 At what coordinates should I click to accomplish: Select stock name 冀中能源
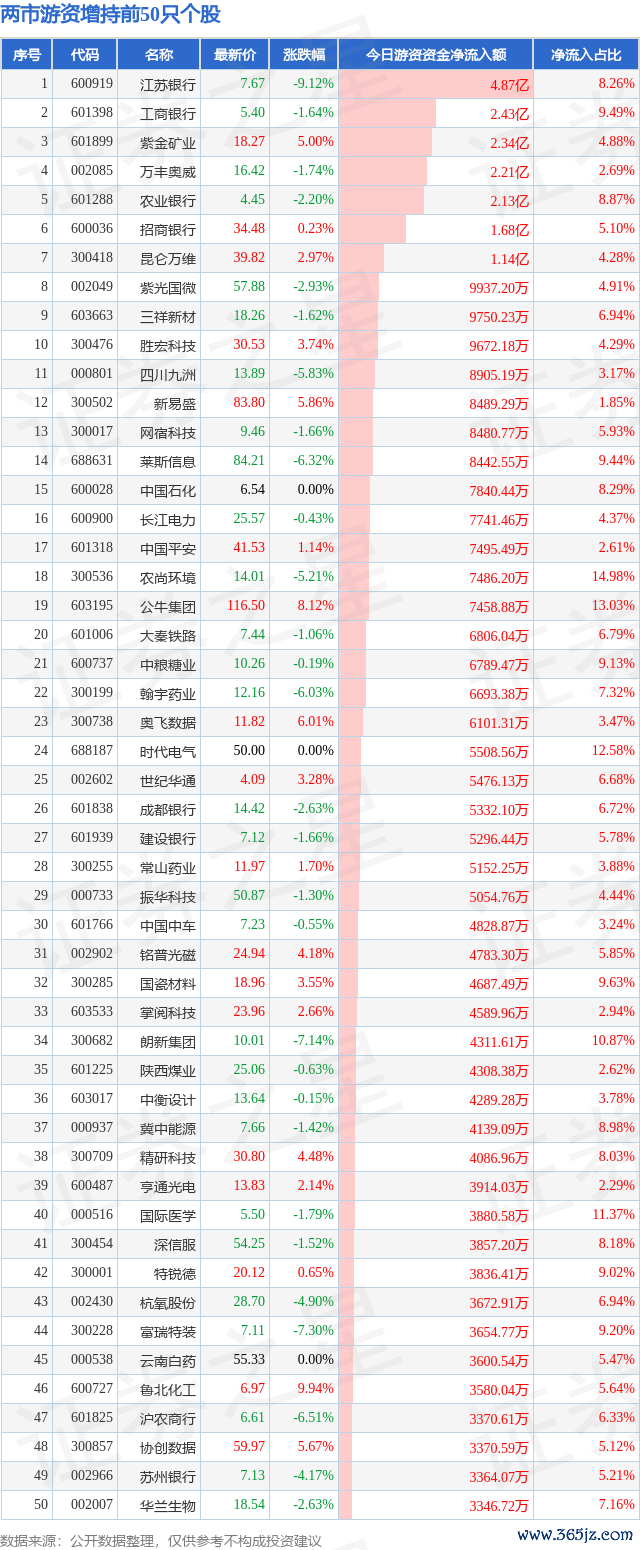pyautogui.click(x=169, y=1129)
